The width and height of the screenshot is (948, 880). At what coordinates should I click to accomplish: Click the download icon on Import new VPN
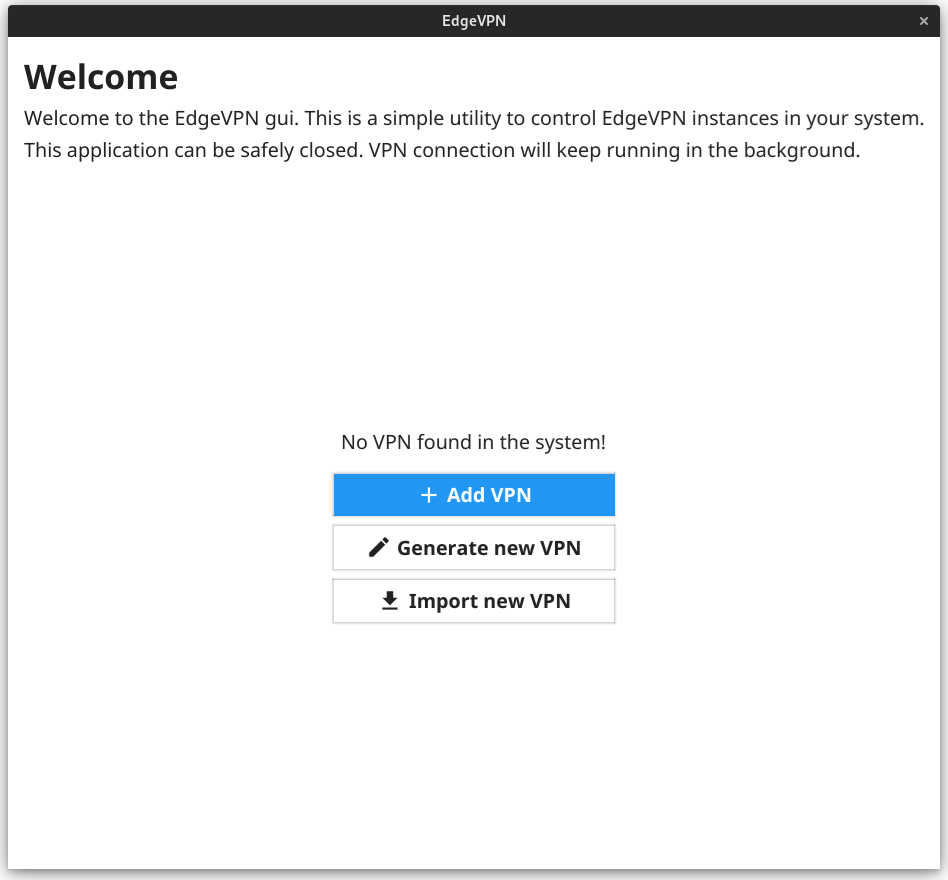(389, 600)
